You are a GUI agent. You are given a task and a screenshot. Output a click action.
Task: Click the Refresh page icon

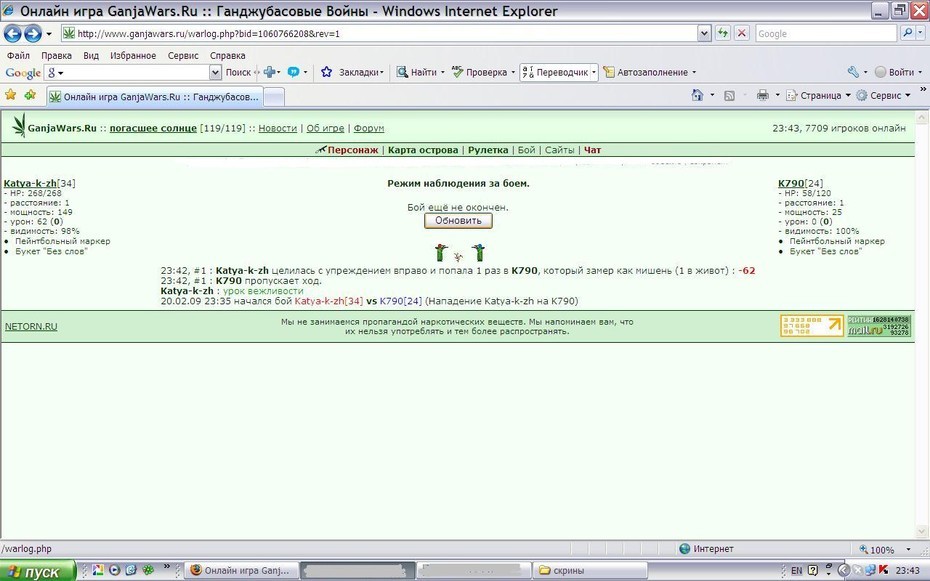(x=722, y=33)
